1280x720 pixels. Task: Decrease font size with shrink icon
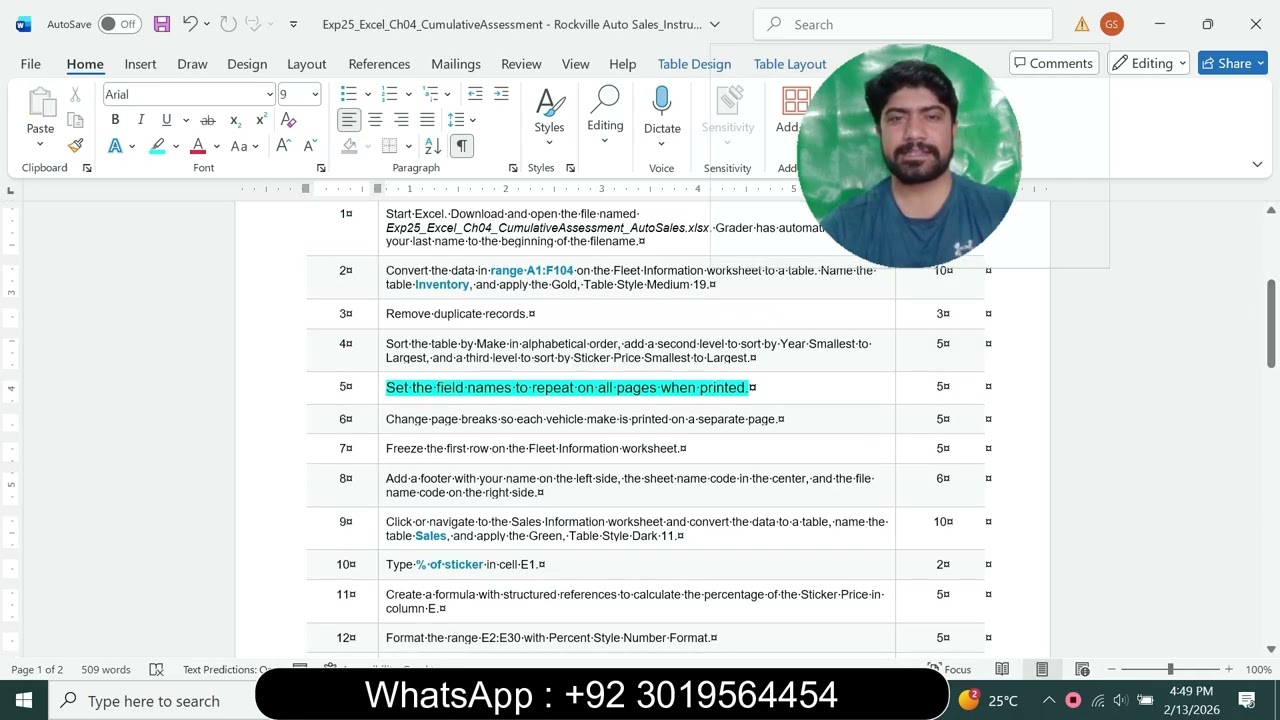pyautogui.click(x=310, y=146)
